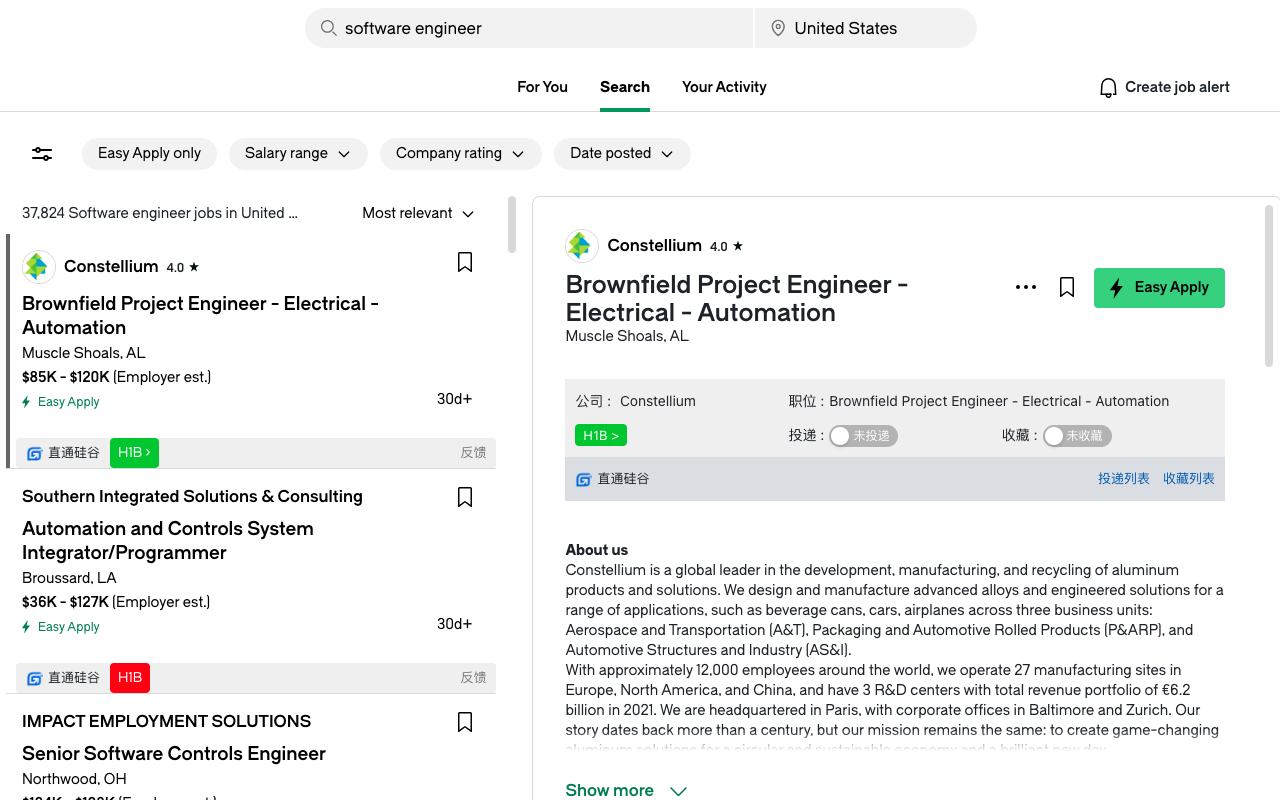Toggle the 未投递 applied switch
The image size is (1280, 800).
coord(863,436)
